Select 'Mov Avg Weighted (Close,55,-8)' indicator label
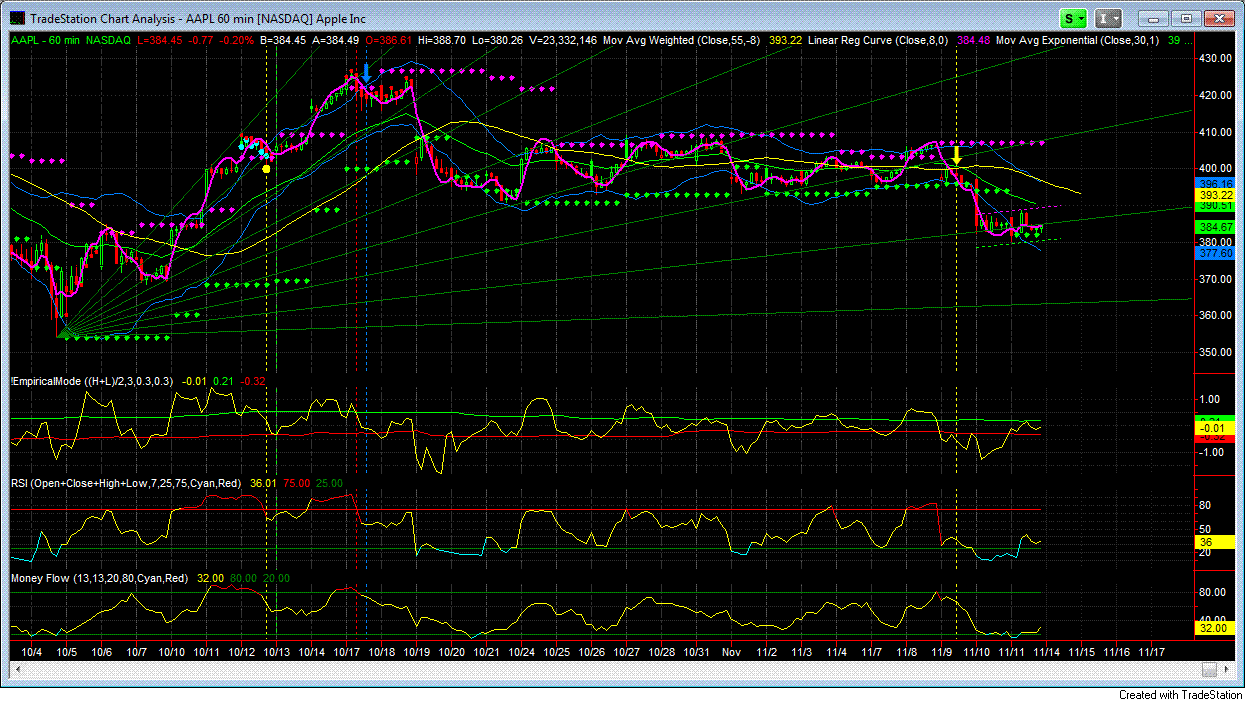Image resolution: width=1245 pixels, height=701 pixels. click(680, 41)
